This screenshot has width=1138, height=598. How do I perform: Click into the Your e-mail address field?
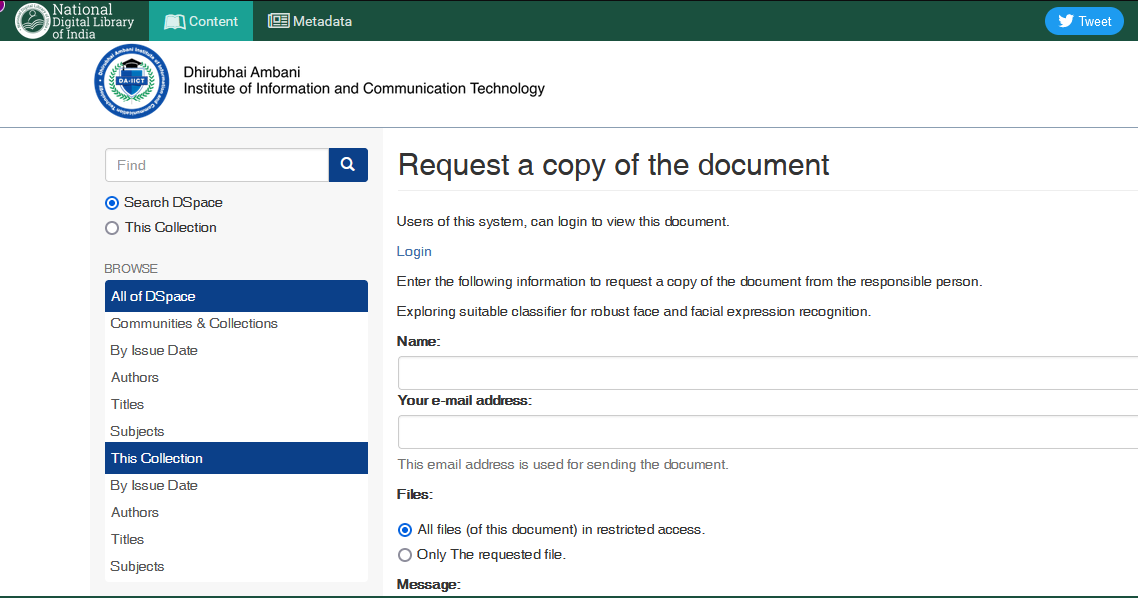click(768, 433)
